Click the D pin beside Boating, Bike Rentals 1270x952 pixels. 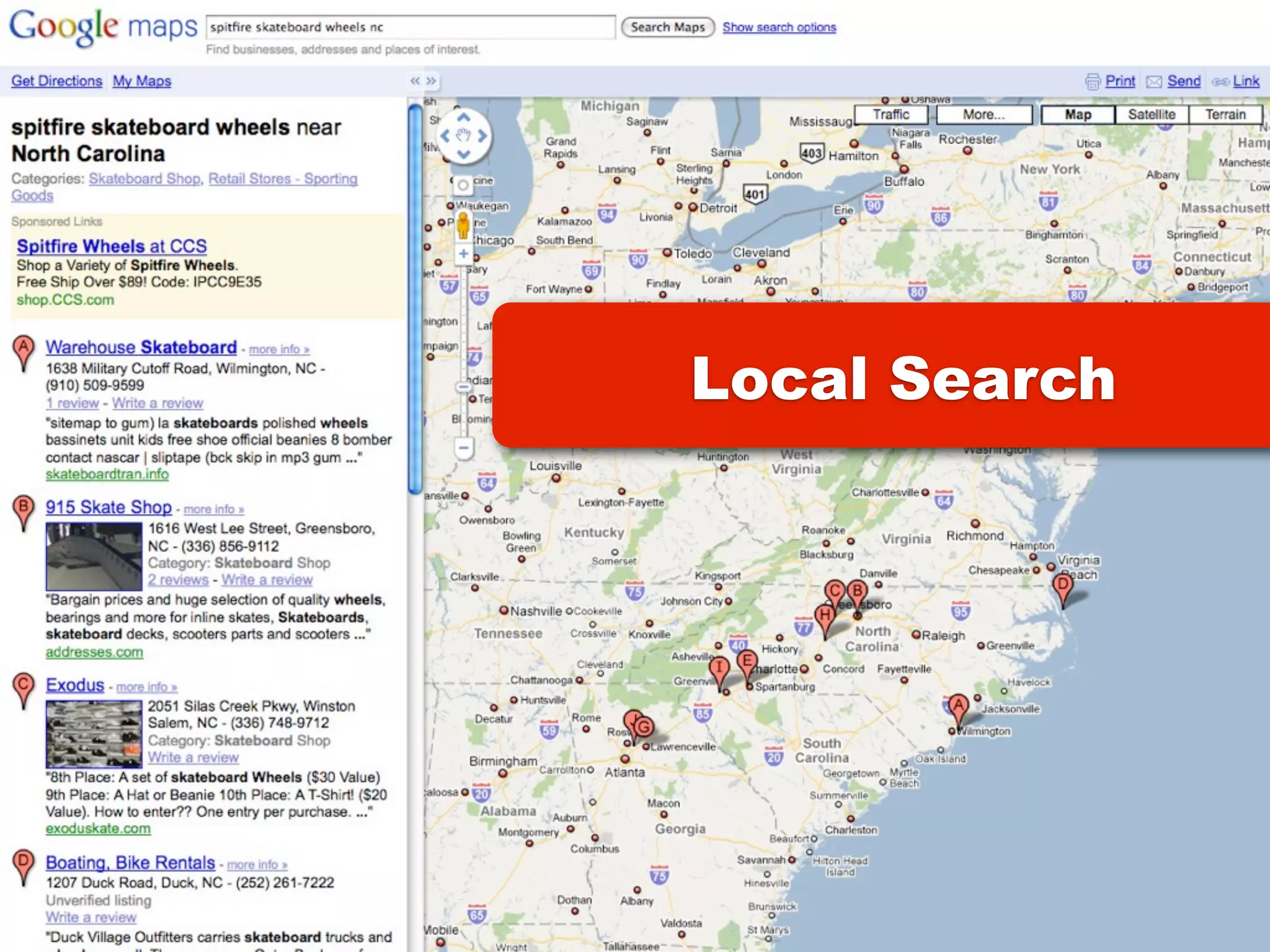(x=24, y=868)
